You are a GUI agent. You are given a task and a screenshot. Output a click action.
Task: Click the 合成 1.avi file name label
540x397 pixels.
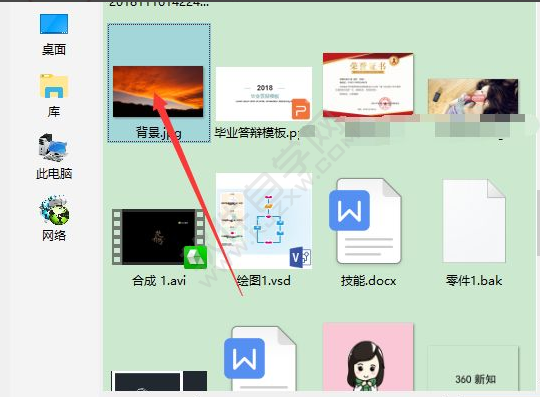159,281
